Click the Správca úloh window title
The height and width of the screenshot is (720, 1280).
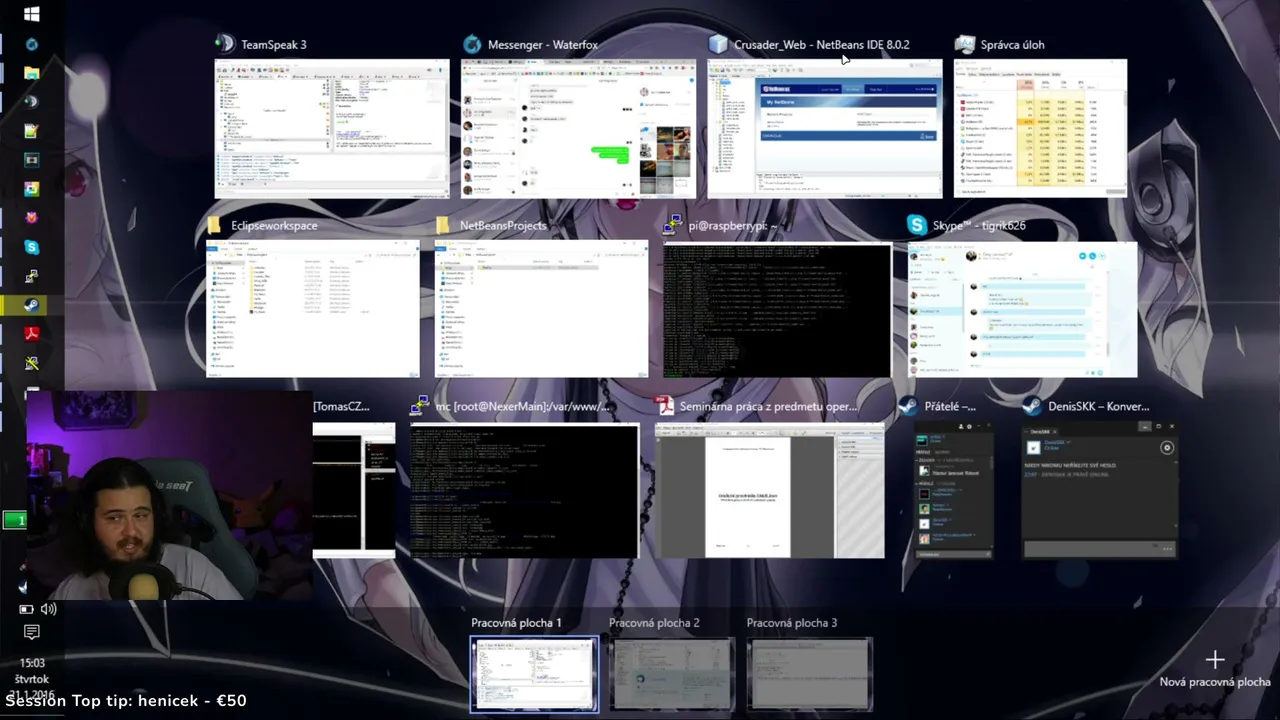click(1013, 44)
